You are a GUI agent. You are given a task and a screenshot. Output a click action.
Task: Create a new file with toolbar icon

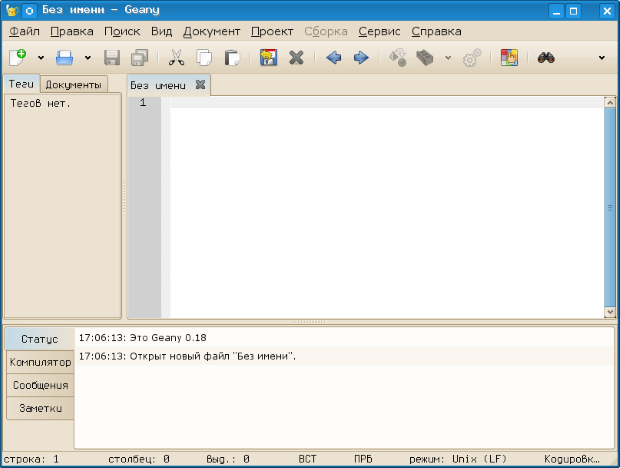coord(17,58)
